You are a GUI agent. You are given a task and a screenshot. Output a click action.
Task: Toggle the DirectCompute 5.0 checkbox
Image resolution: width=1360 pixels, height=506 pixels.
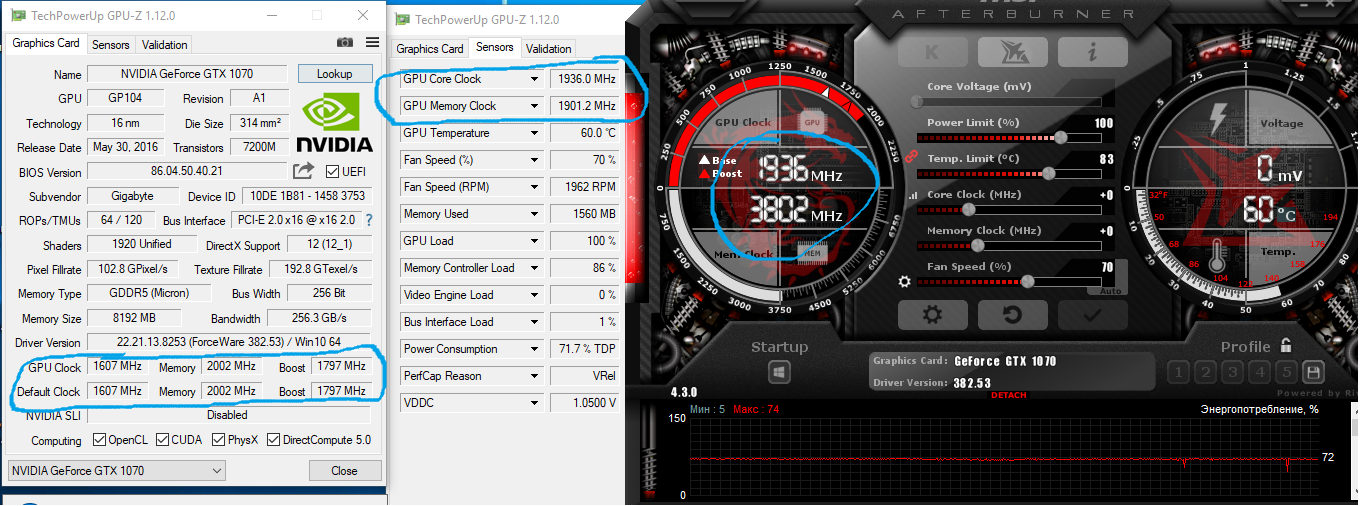(x=274, y=440)
